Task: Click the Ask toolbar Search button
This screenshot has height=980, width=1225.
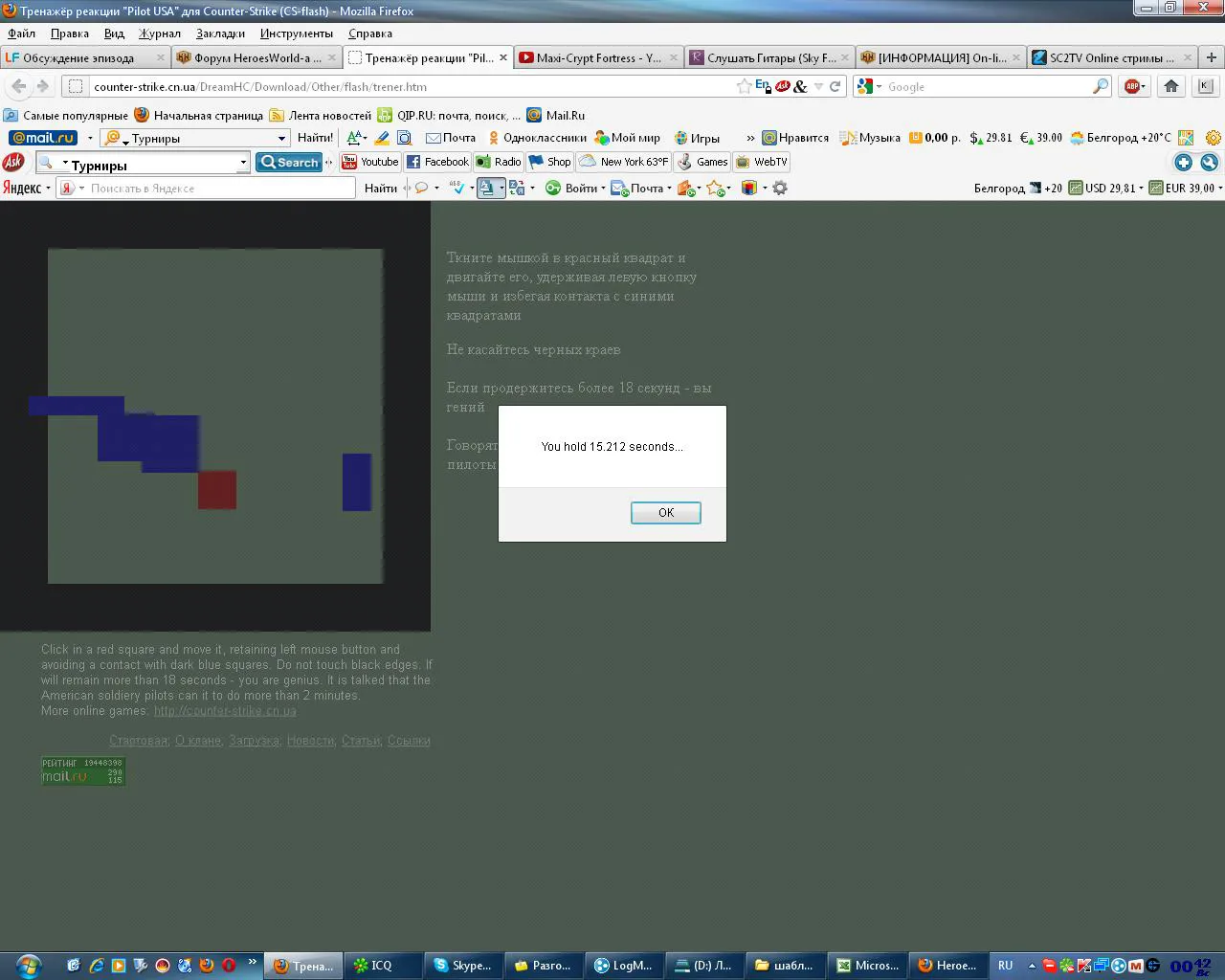Action: (x=289, y=162)
